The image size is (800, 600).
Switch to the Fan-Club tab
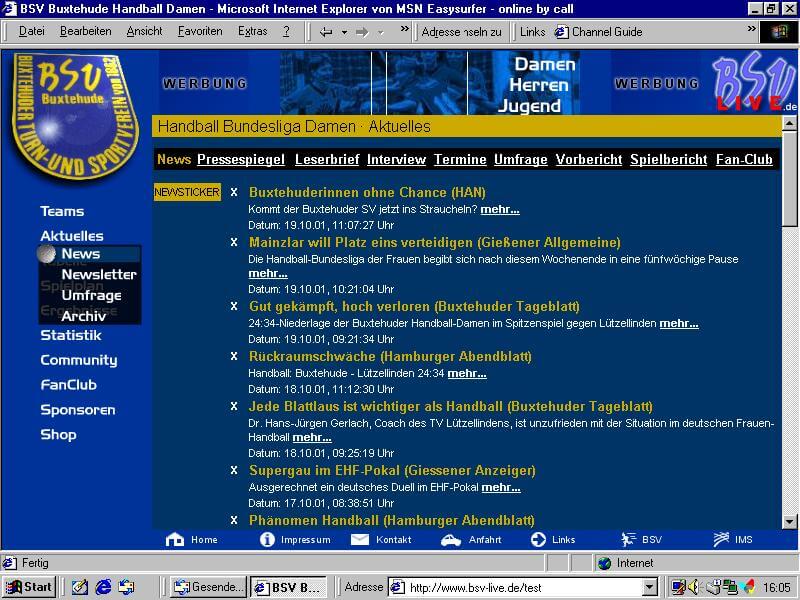tap(744, 160)
